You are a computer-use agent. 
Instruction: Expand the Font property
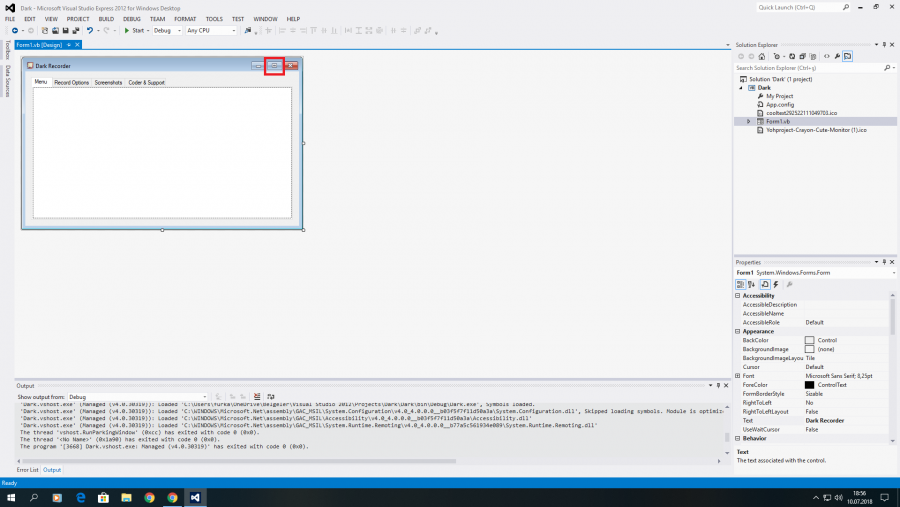point(738,376)
